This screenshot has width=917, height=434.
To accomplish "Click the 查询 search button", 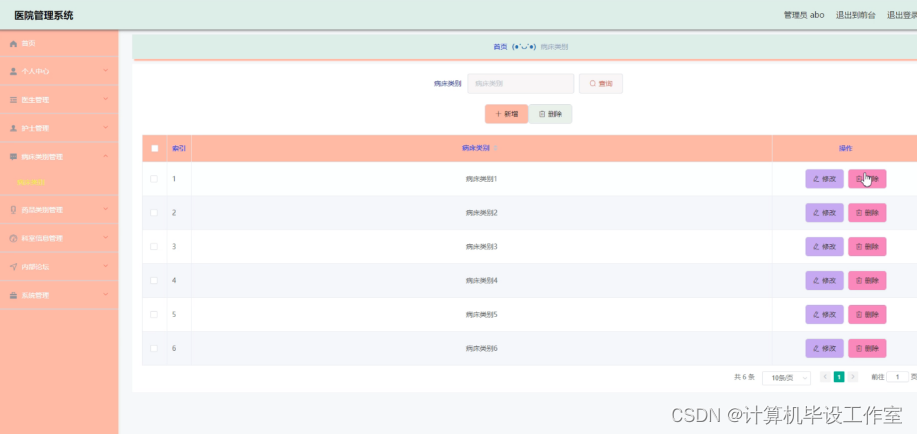I will (601, 84).
